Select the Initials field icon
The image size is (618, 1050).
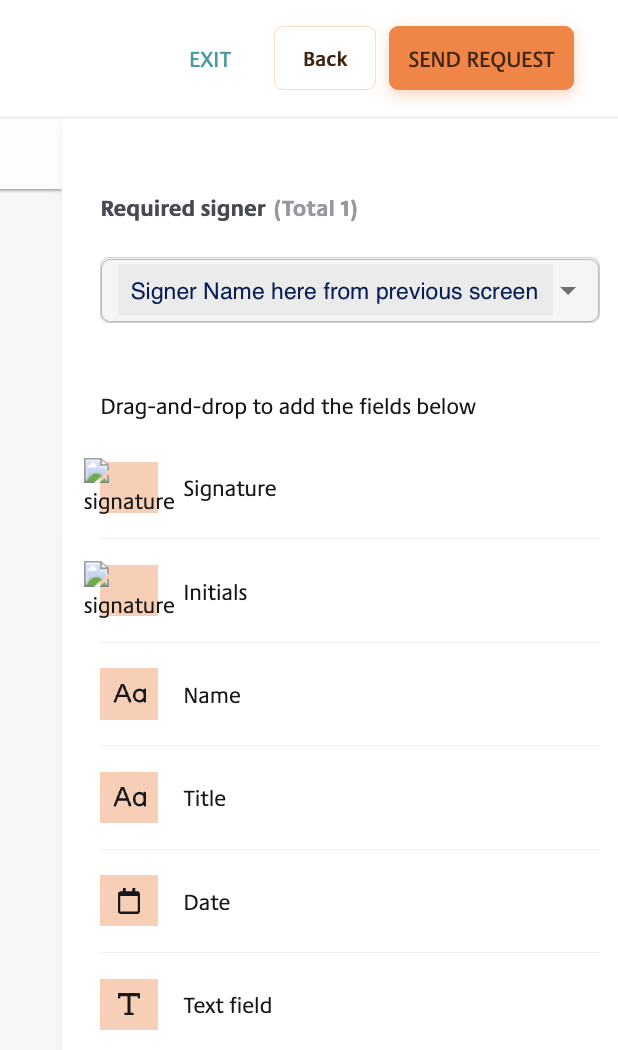(x=129, y=590)
